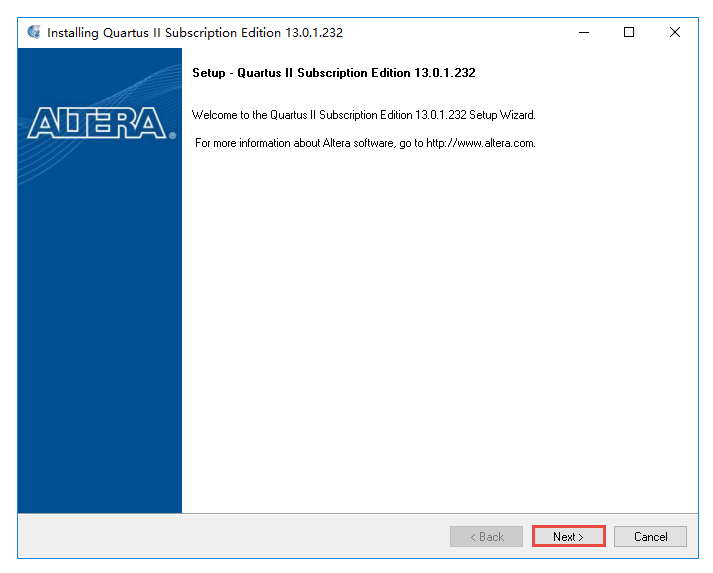The width and height of the screenshot is (713, 573).
Task: Click the "Welcome to the Quartus II" text line
Action: pos(364,115)
